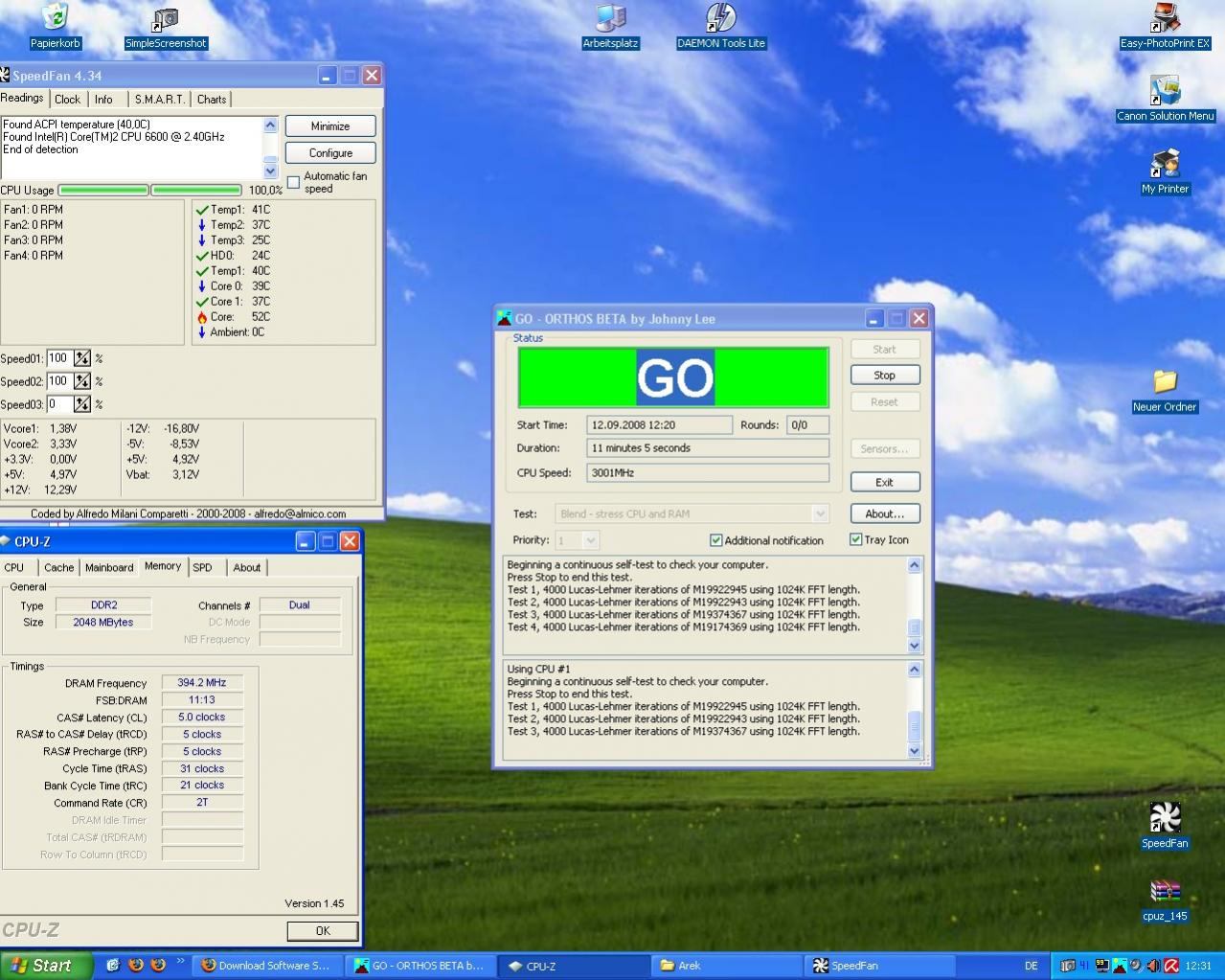
Task: Click the red Avira umbrella tray icon
Action: (1170, 966)
